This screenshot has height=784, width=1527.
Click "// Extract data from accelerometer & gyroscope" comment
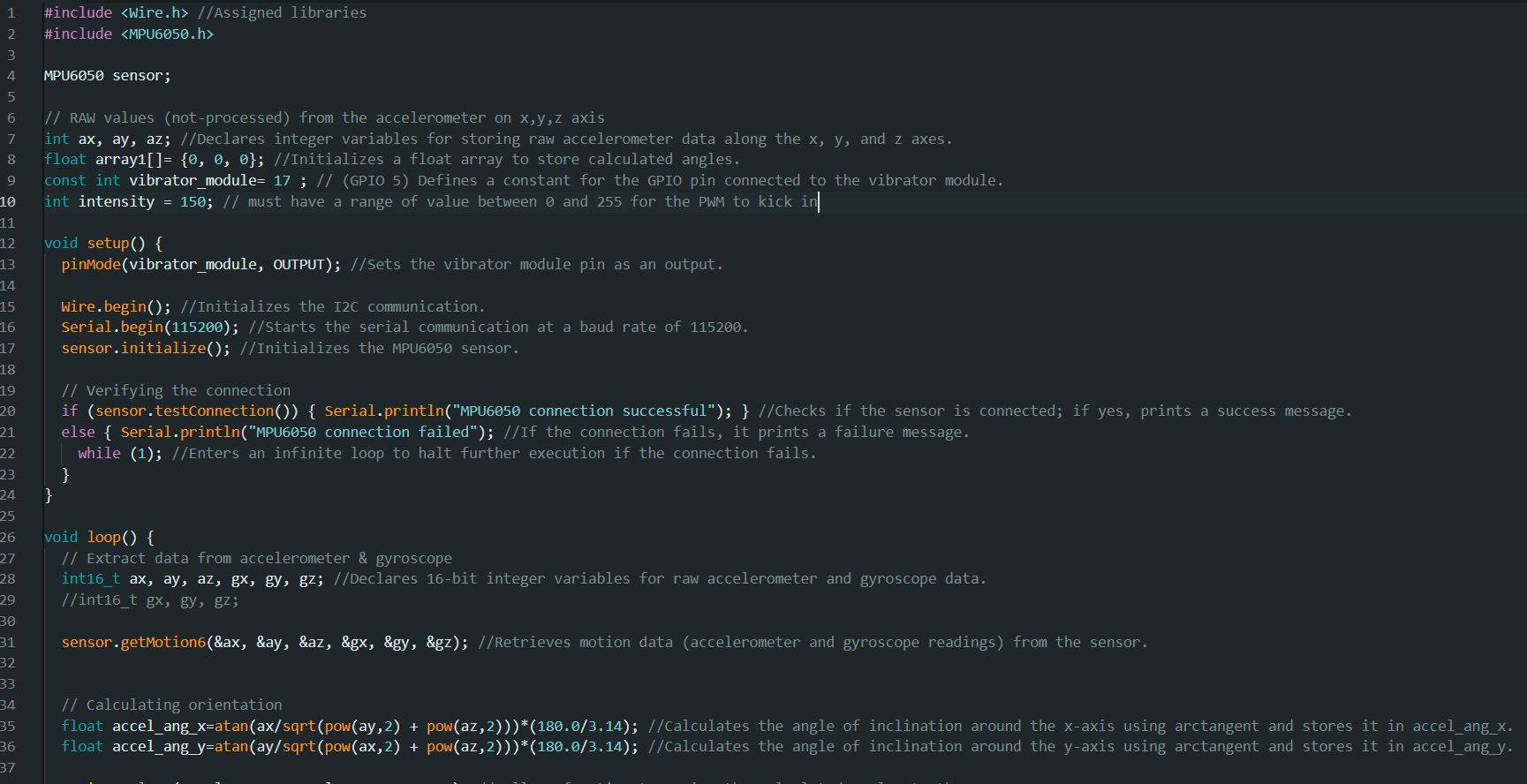tap(256, 558)
